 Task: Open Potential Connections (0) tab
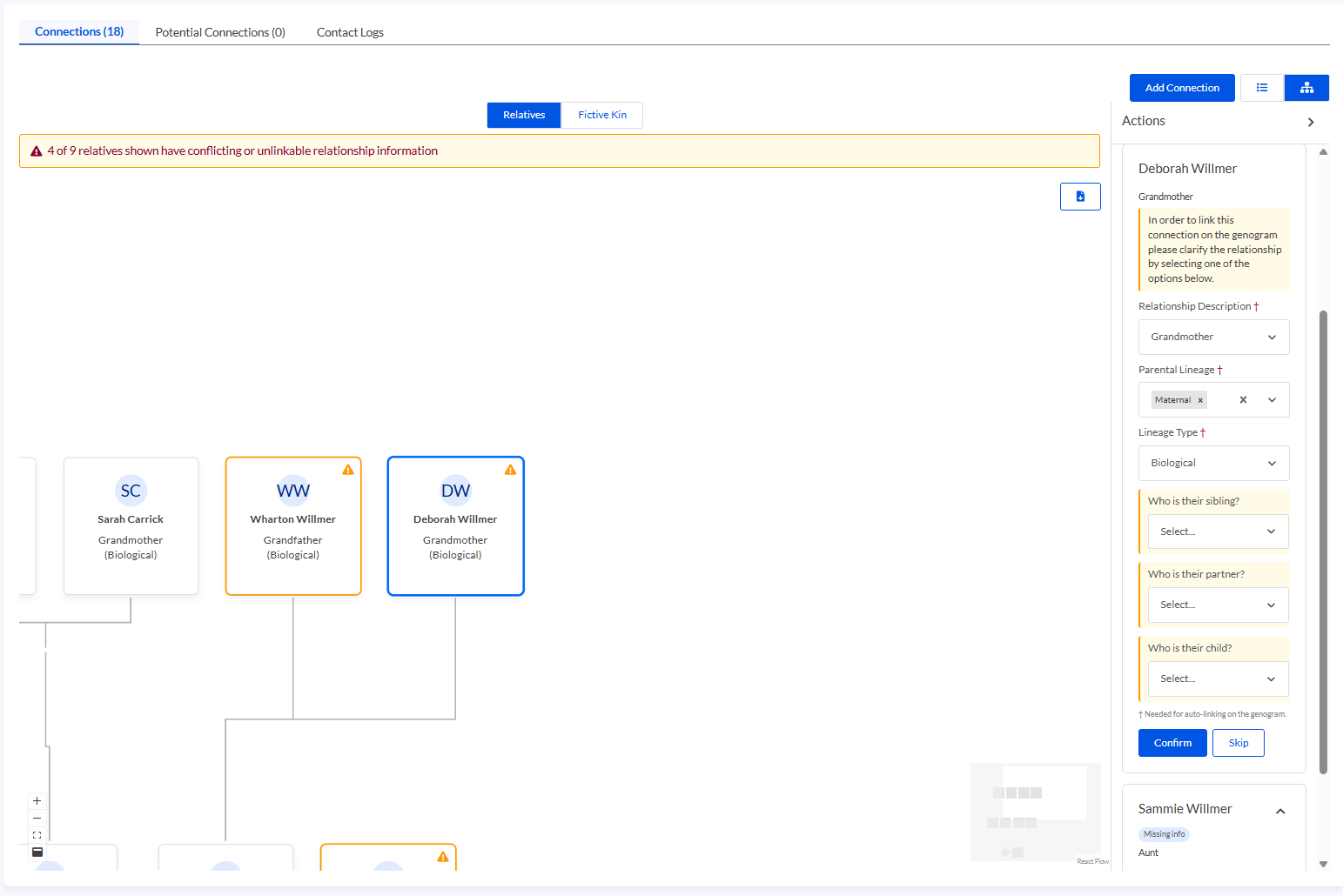[x=220, y=32]
